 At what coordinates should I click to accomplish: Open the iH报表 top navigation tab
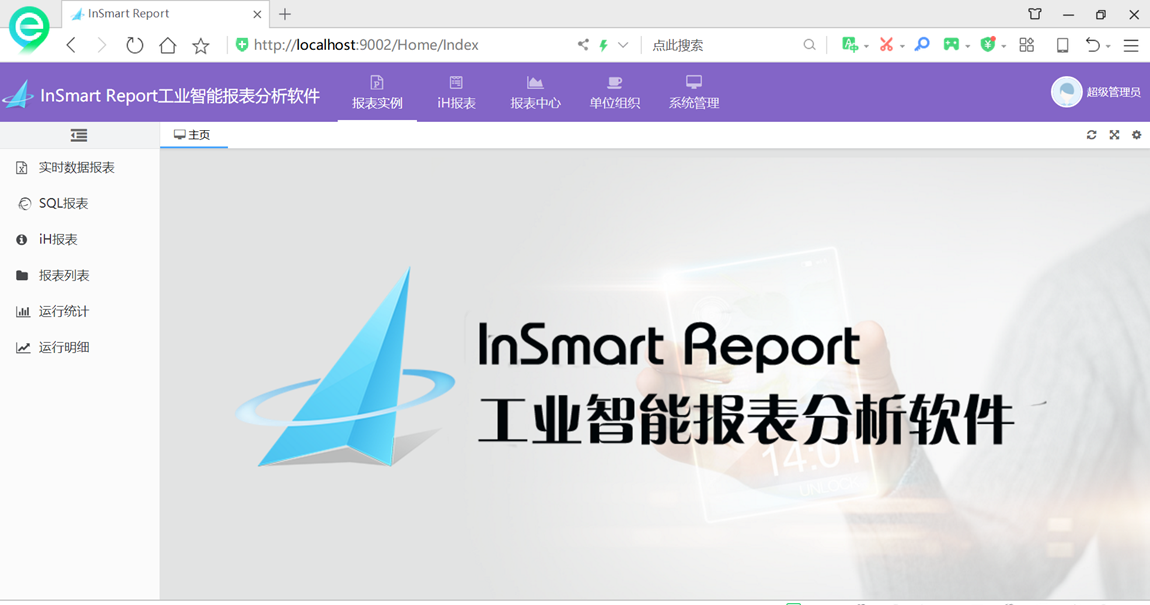click(456, 92)
